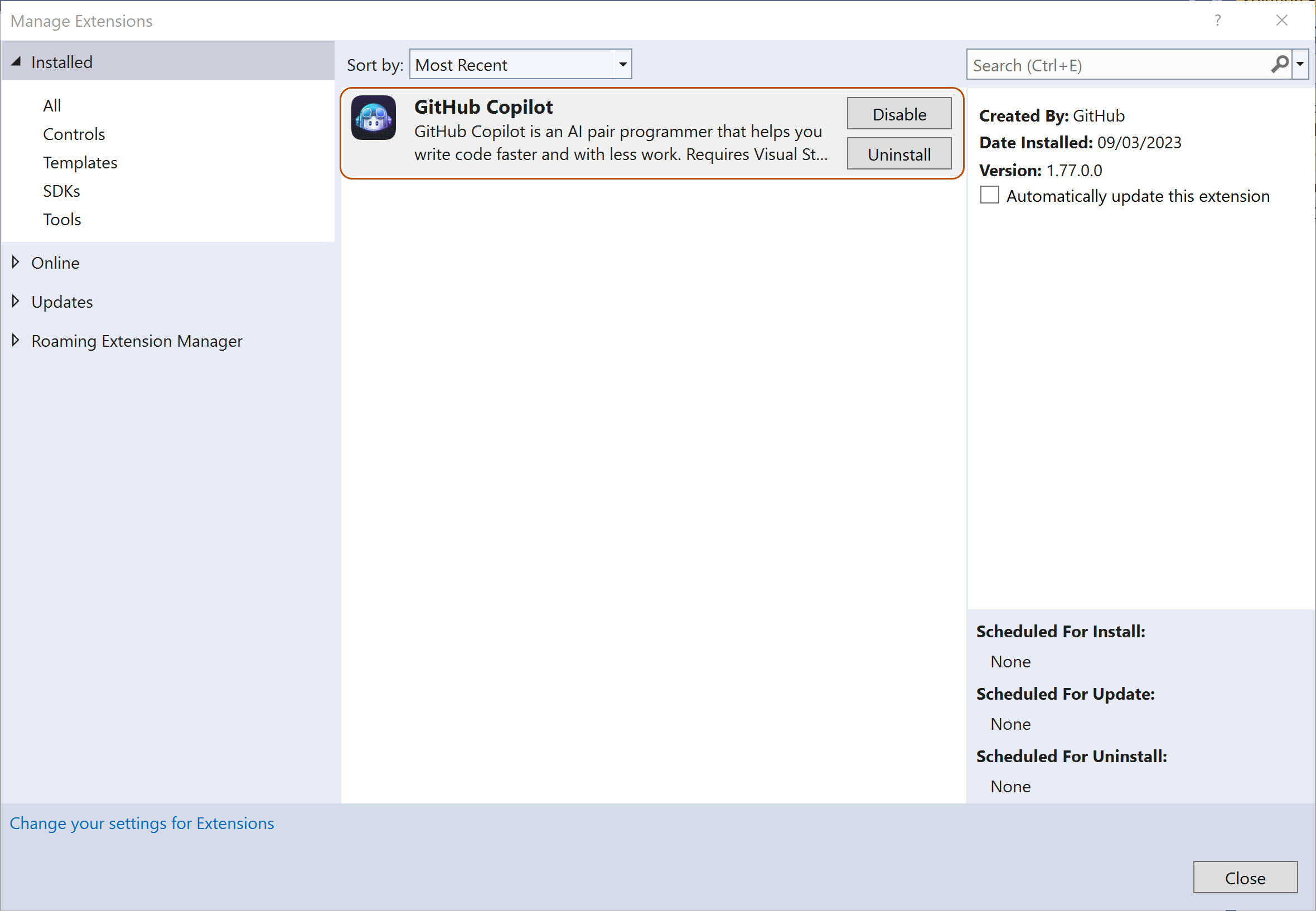Click the Uninstall button for GitHub Copilot
Viewport: 1316px width, 911px height.
898,153
